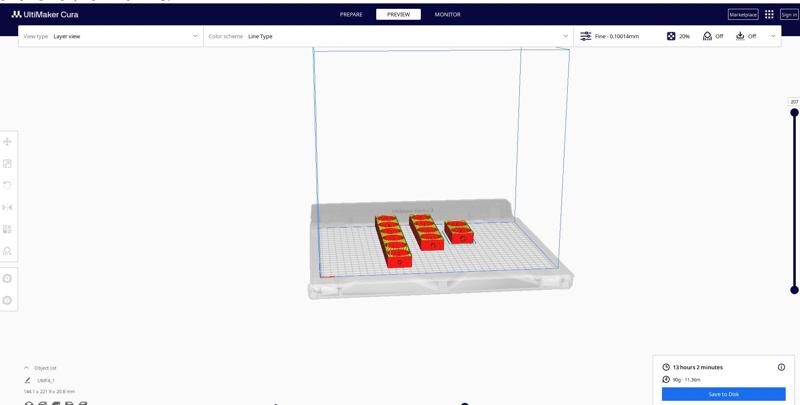800x405 pixels.
Task: Click the '13 hours 2 minutes' print time
Action: 697,367
